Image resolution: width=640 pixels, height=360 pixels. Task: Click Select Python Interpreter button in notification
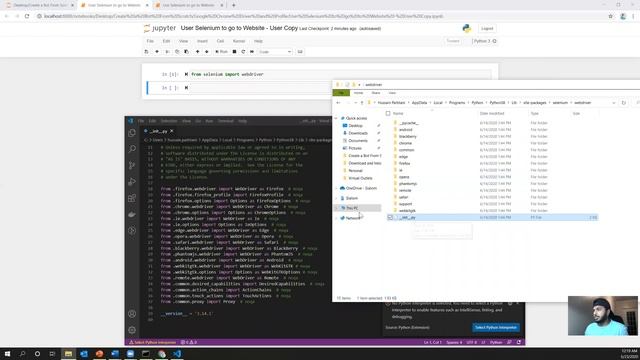tap(496, 327)
